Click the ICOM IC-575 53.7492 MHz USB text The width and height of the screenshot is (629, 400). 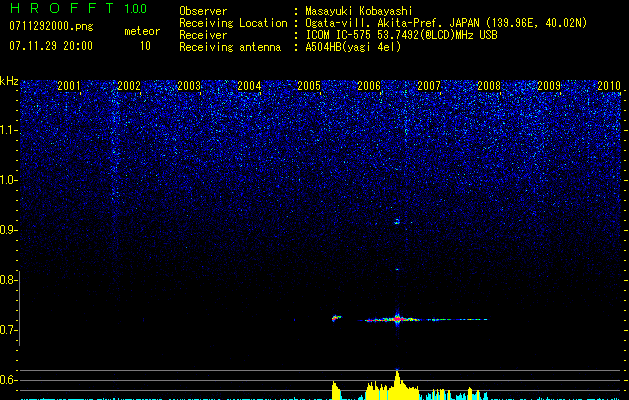click(401, 35)
